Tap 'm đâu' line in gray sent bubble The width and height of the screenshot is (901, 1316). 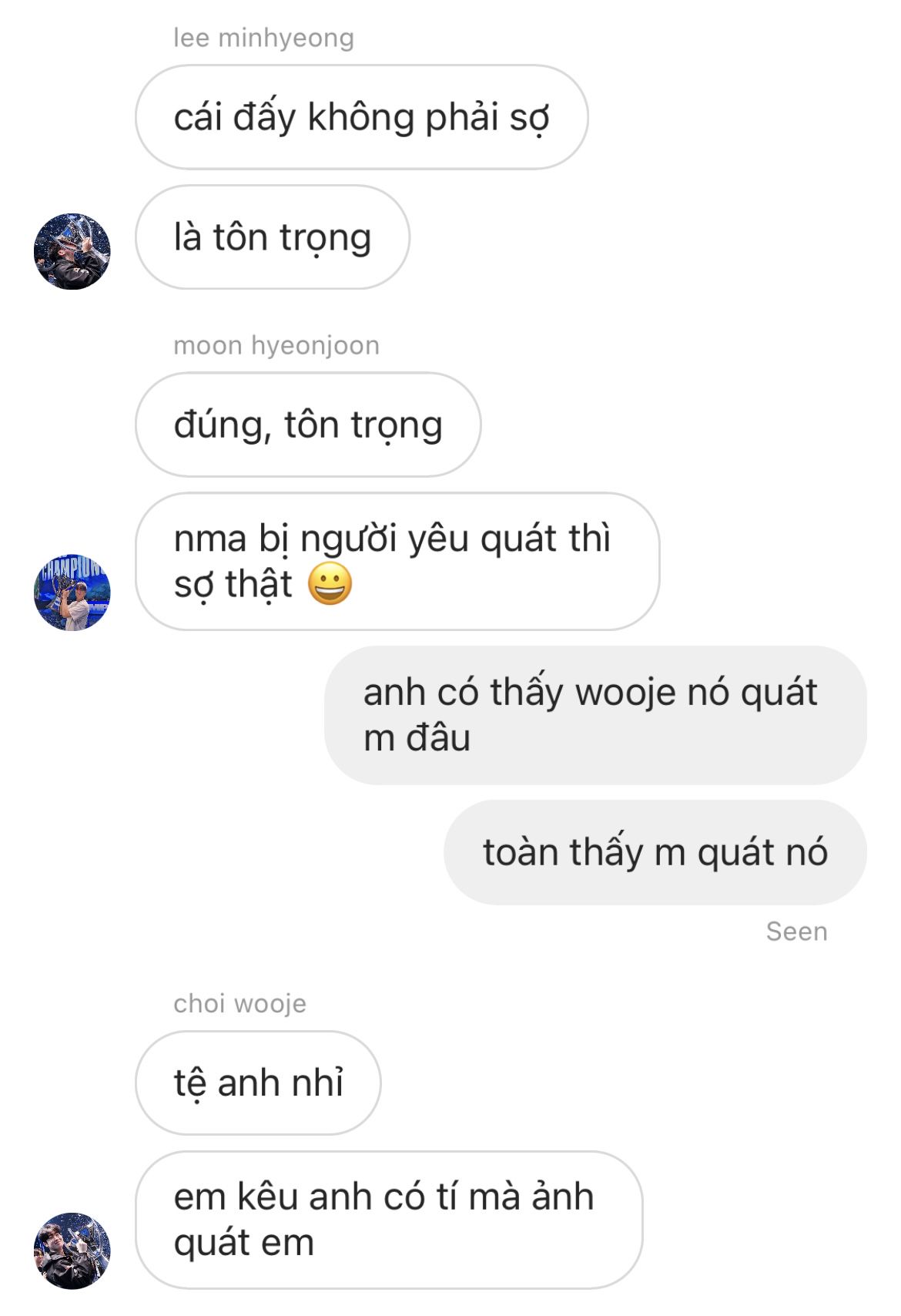click(417, 738)
